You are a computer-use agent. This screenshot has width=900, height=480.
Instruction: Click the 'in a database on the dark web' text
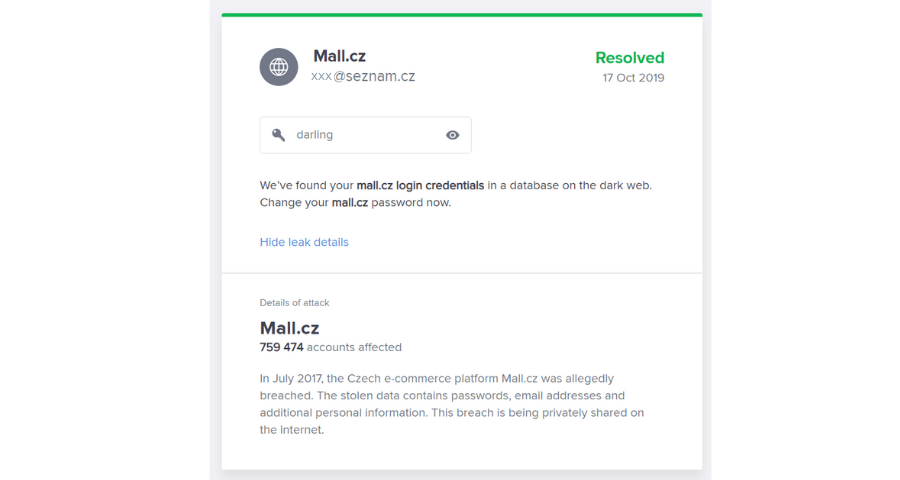point(569,185)
